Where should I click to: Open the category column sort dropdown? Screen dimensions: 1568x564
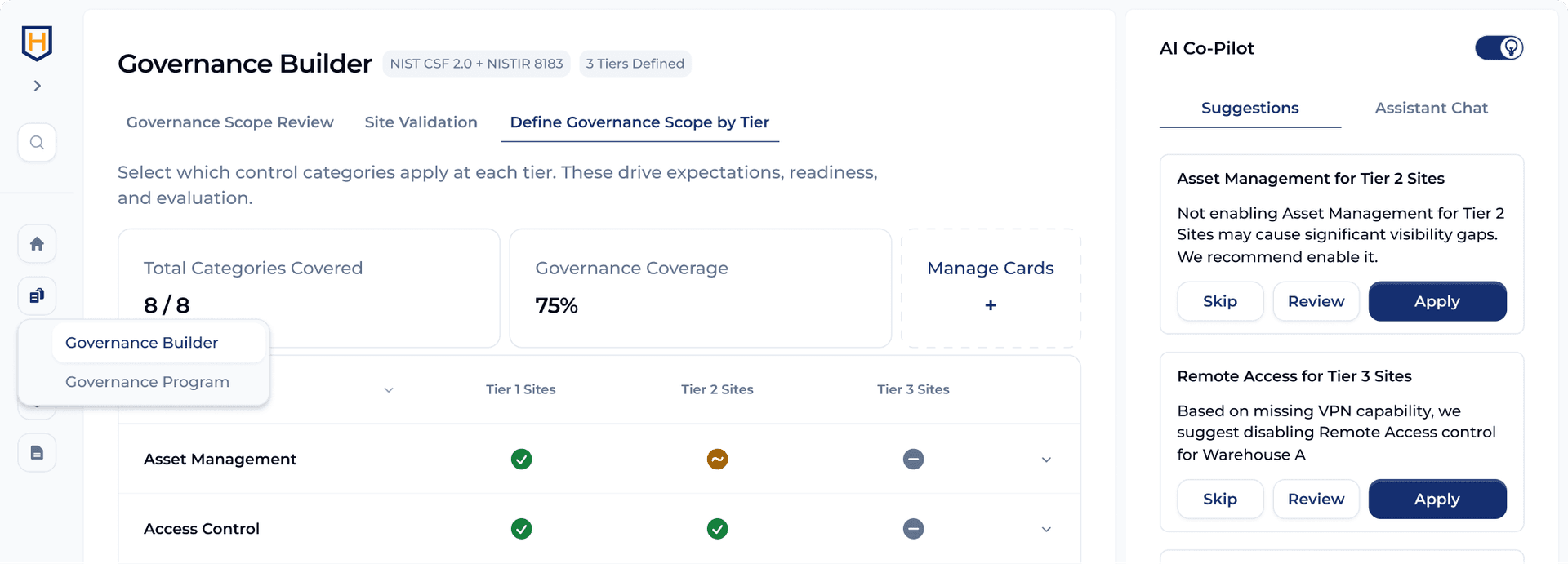(x=389, y=390)
